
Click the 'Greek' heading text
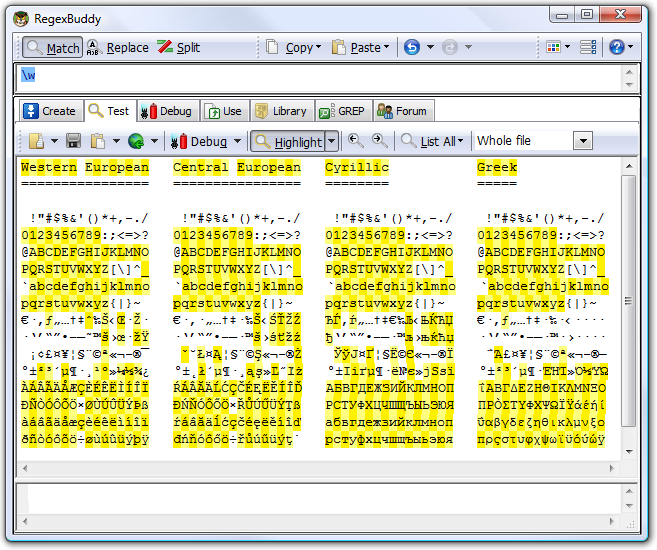(x=497, y=167)
